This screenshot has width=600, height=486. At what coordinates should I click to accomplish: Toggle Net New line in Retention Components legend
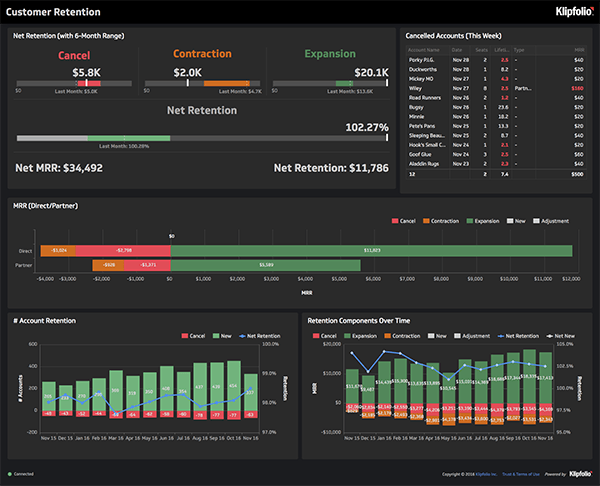[561, 336]
